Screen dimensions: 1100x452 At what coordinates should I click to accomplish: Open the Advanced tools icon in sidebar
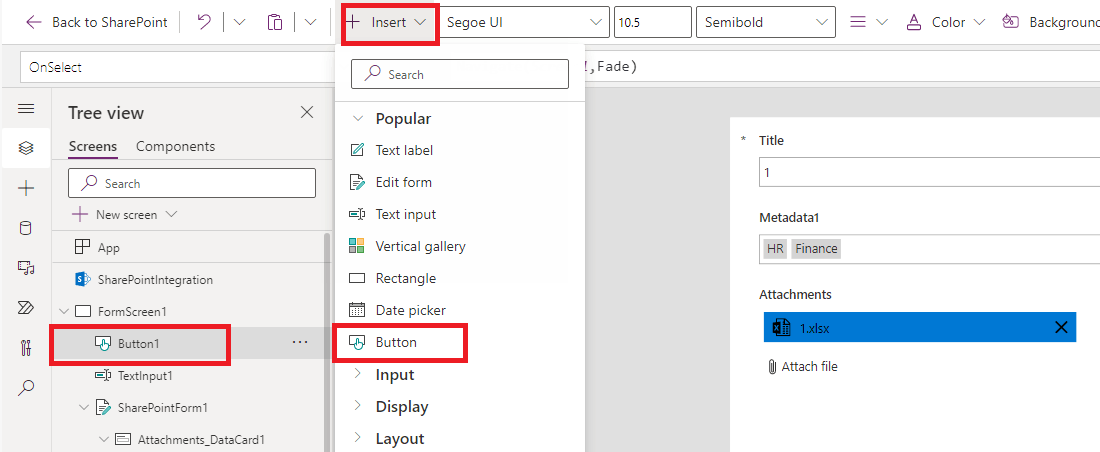click(26, 348)
